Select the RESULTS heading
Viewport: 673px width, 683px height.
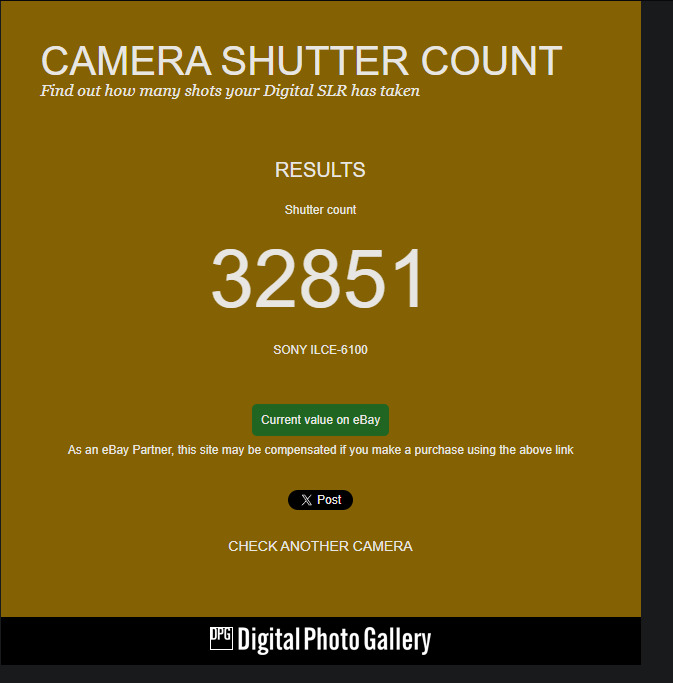tap(320, 170)
